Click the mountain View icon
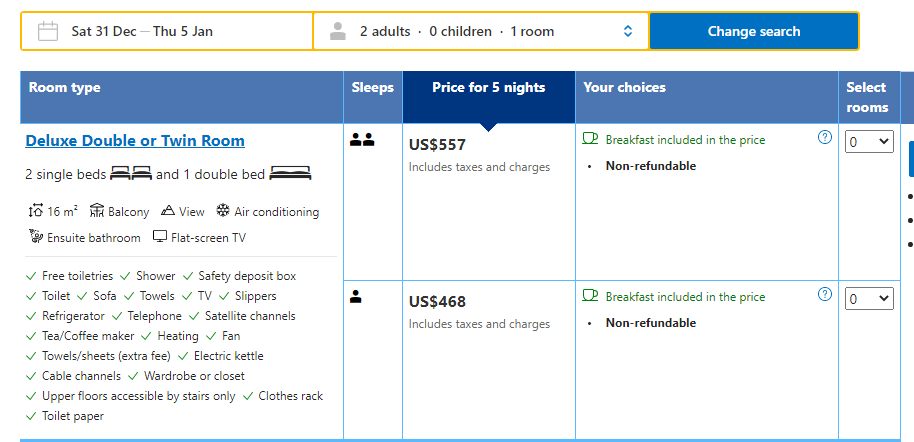Screen dimensions: 914x442 (168, 211)
